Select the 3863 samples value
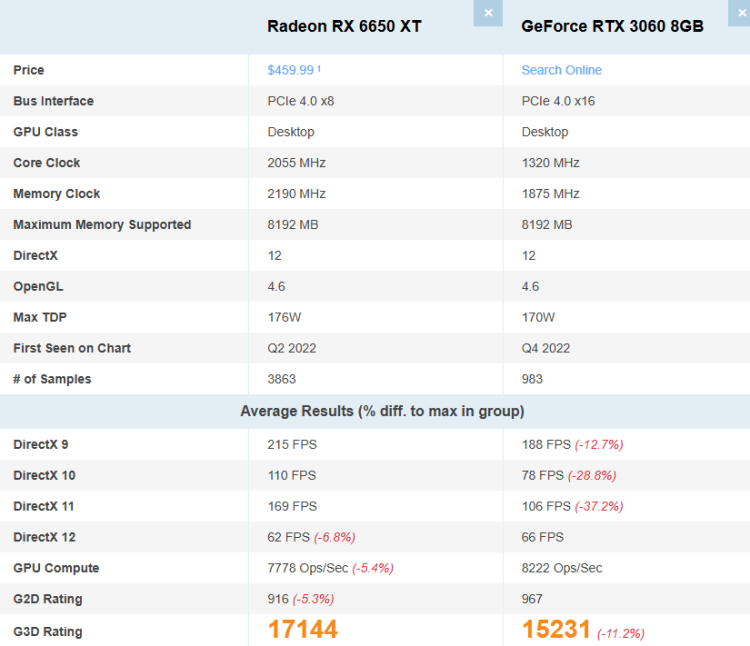The height and width of the screenshot is (646, 750). (x=281, y=379)
